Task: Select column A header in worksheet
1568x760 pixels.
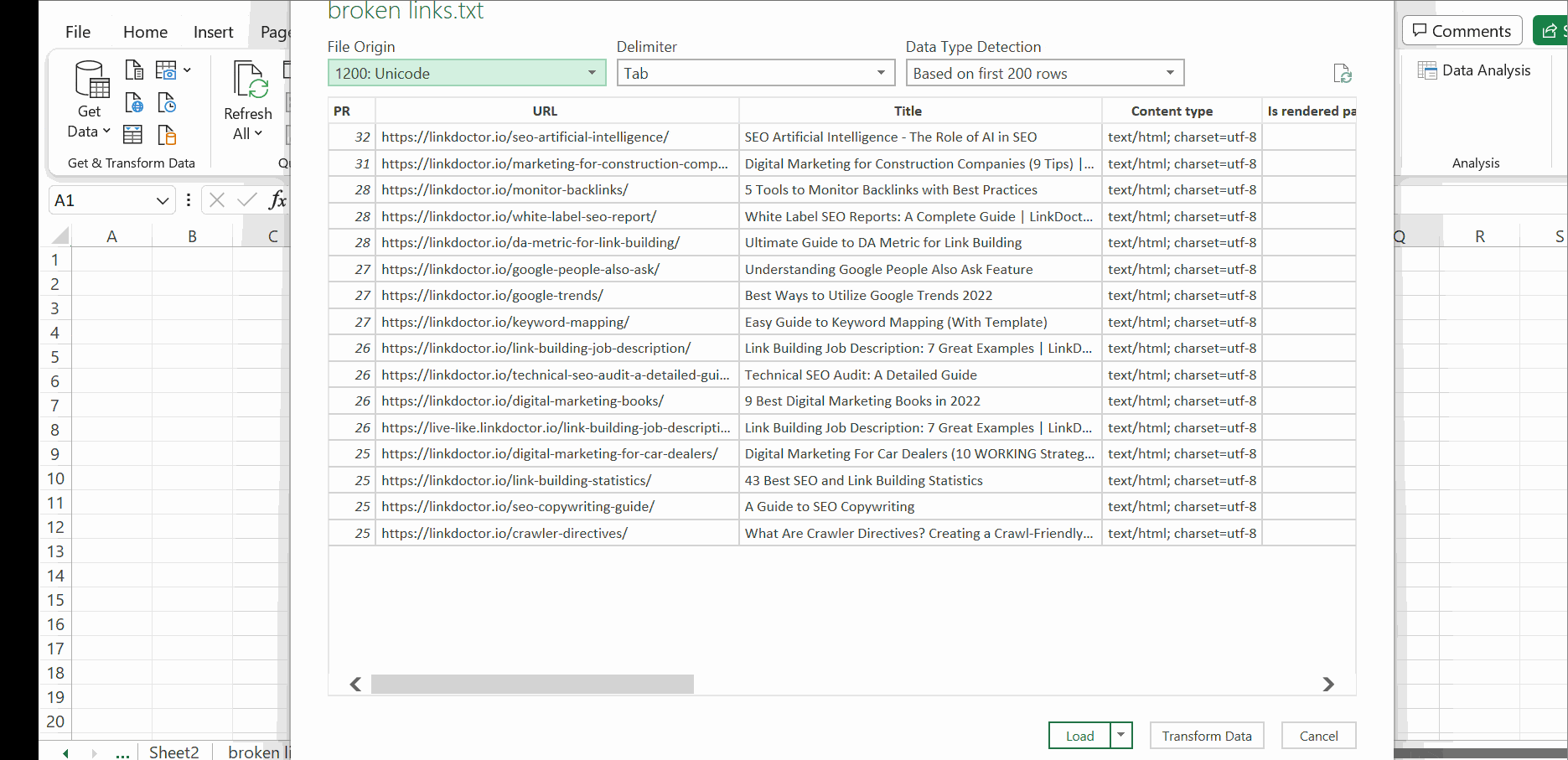Action: pyautogui.click(x=111, y=236)
